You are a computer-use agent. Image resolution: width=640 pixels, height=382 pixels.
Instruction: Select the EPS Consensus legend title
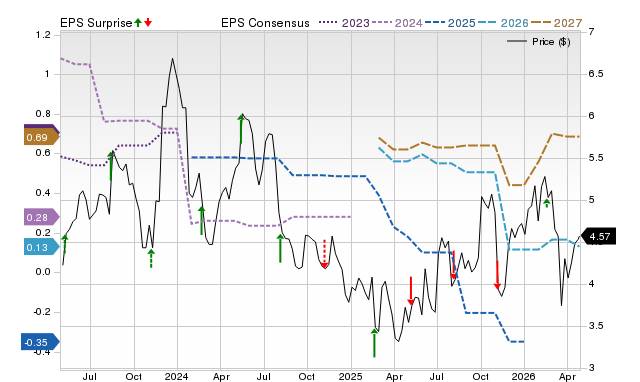265,23
